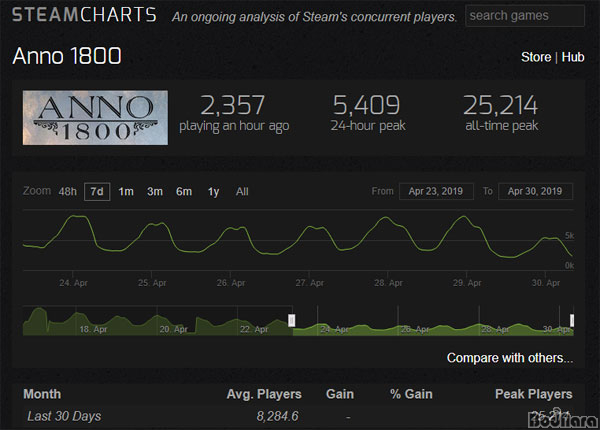The height and width of the screenshot is (430, 600).
Task: Click the 29. Apr axis label
Action: coord(467,283)
